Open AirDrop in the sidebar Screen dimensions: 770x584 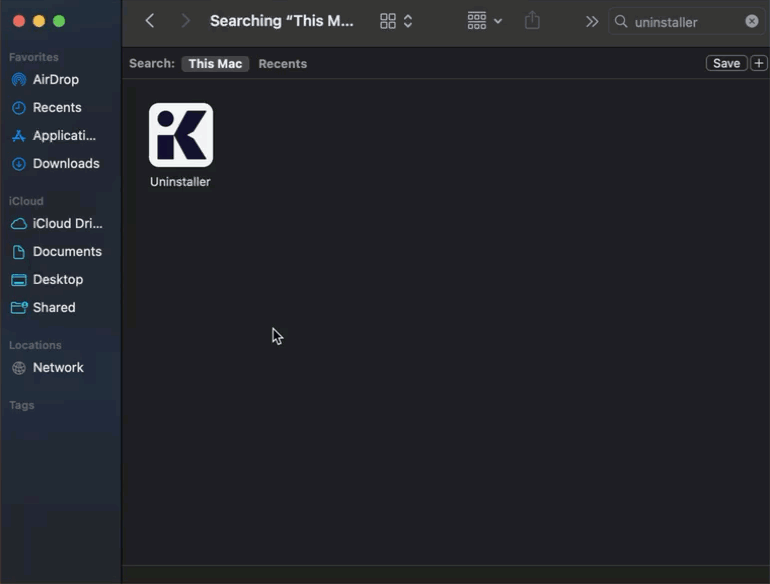point(55,79)
